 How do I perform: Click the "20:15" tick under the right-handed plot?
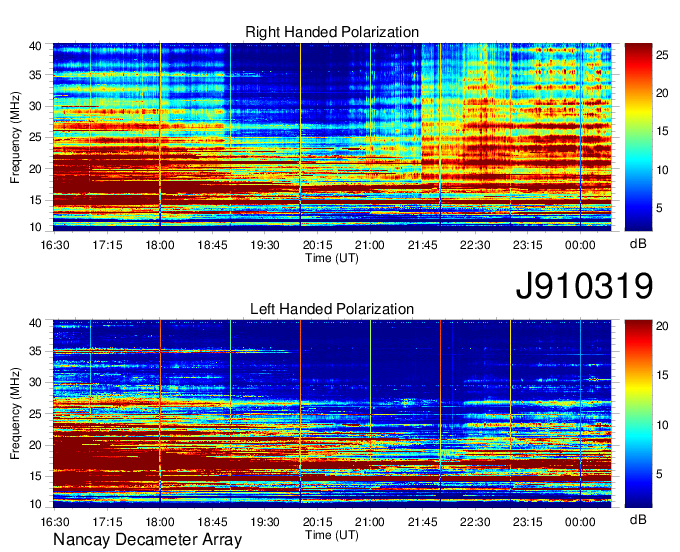317,245
